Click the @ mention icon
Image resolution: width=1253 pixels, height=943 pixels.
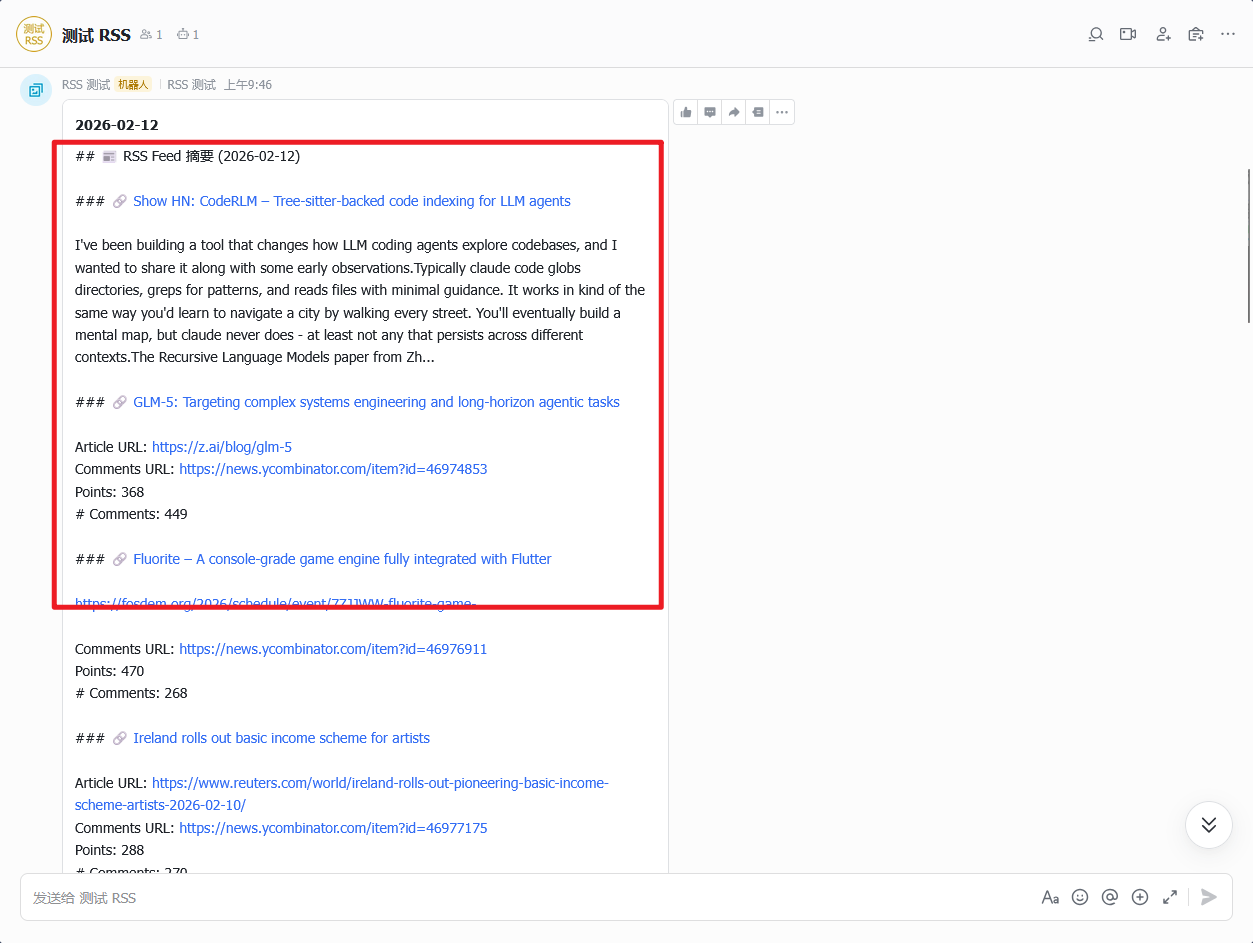click(x=1110, y=897)
